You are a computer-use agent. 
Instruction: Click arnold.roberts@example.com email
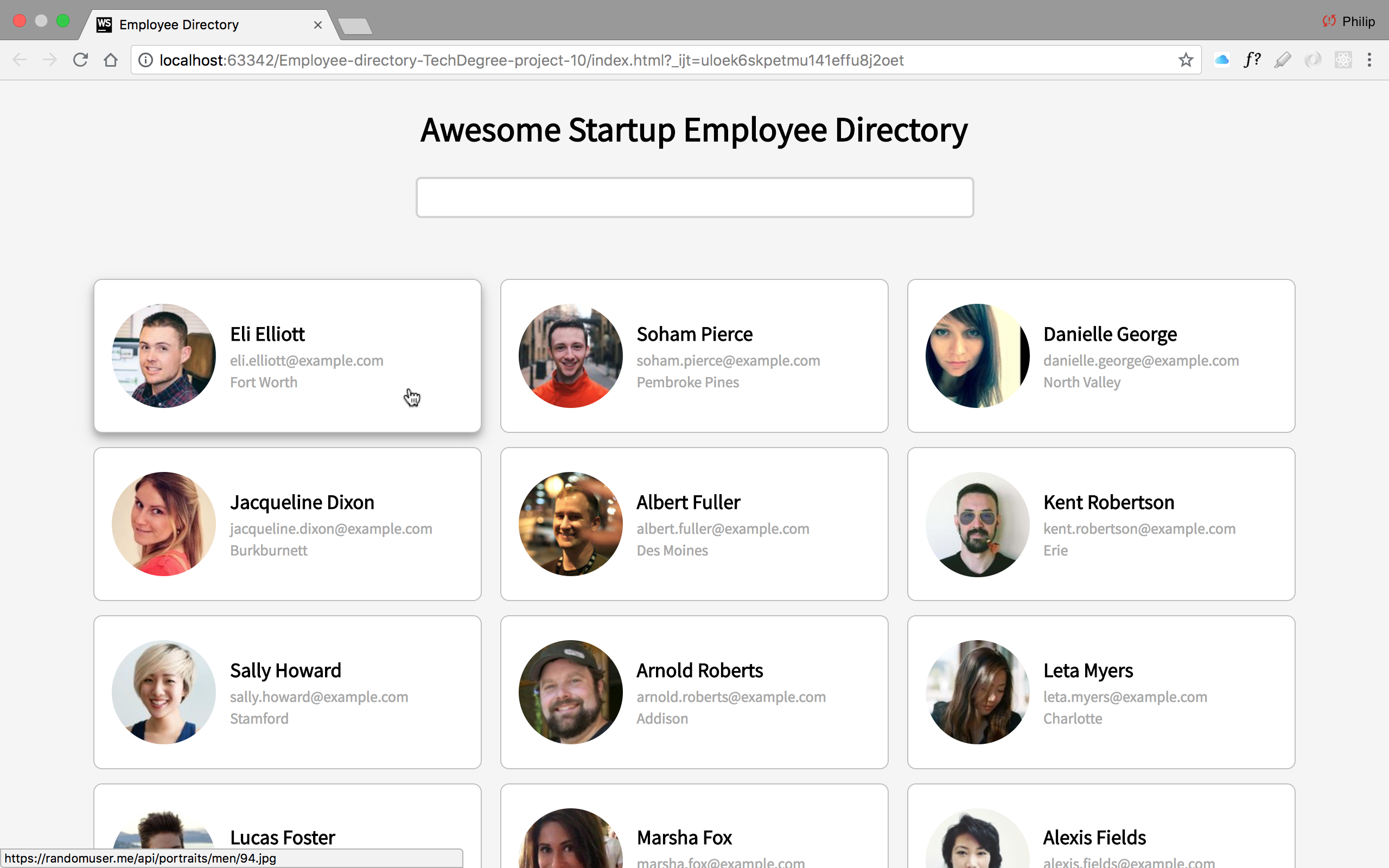coord(731,697)
